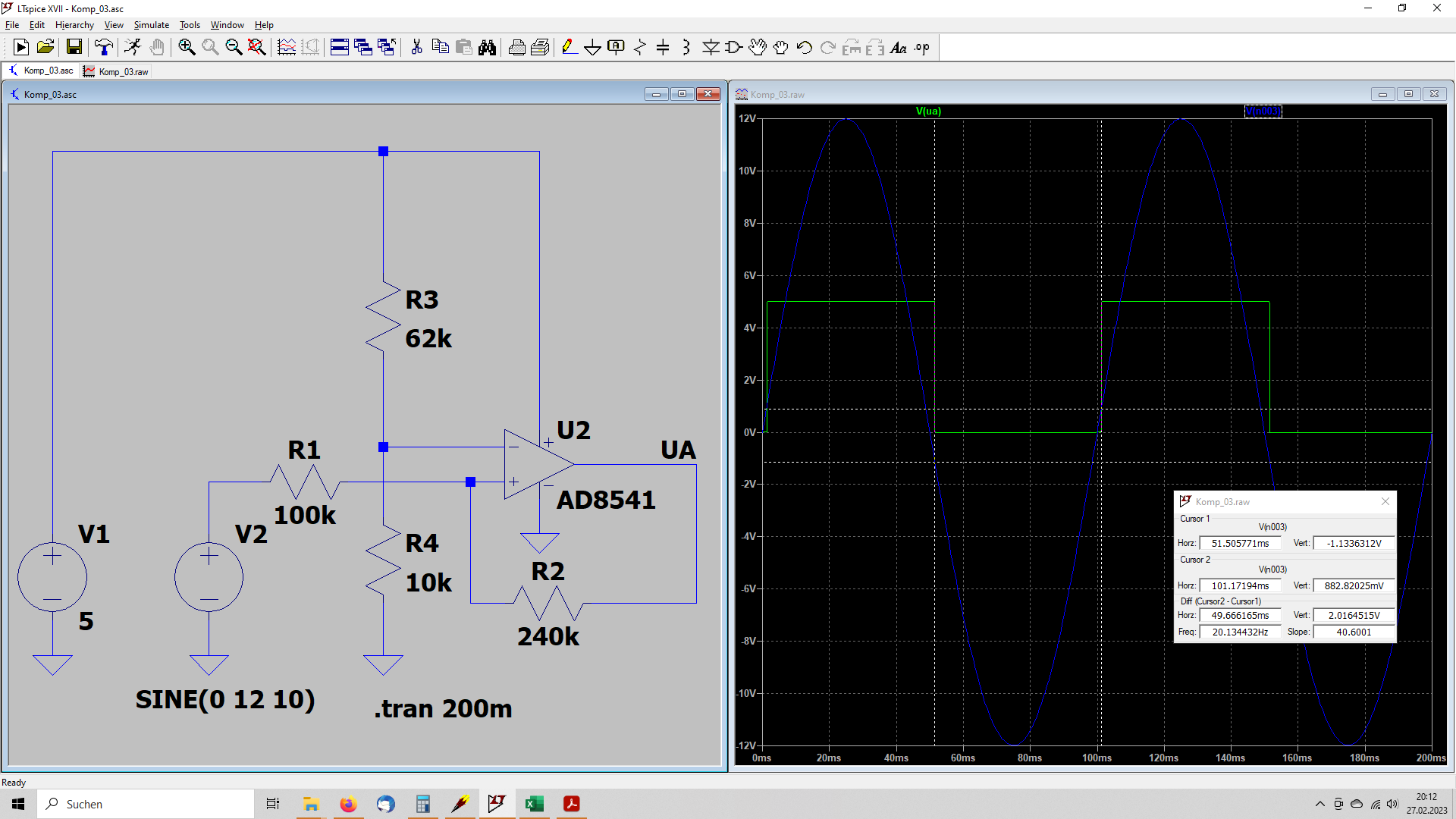
Task: Select the SPICE directive .op tool
Action: click(922, 48)
